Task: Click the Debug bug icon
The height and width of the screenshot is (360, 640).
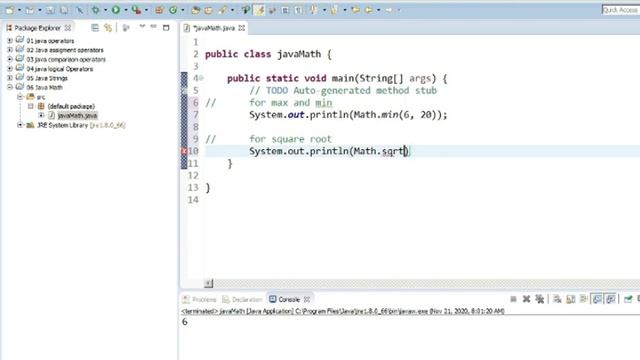Action: coord(96,10)
